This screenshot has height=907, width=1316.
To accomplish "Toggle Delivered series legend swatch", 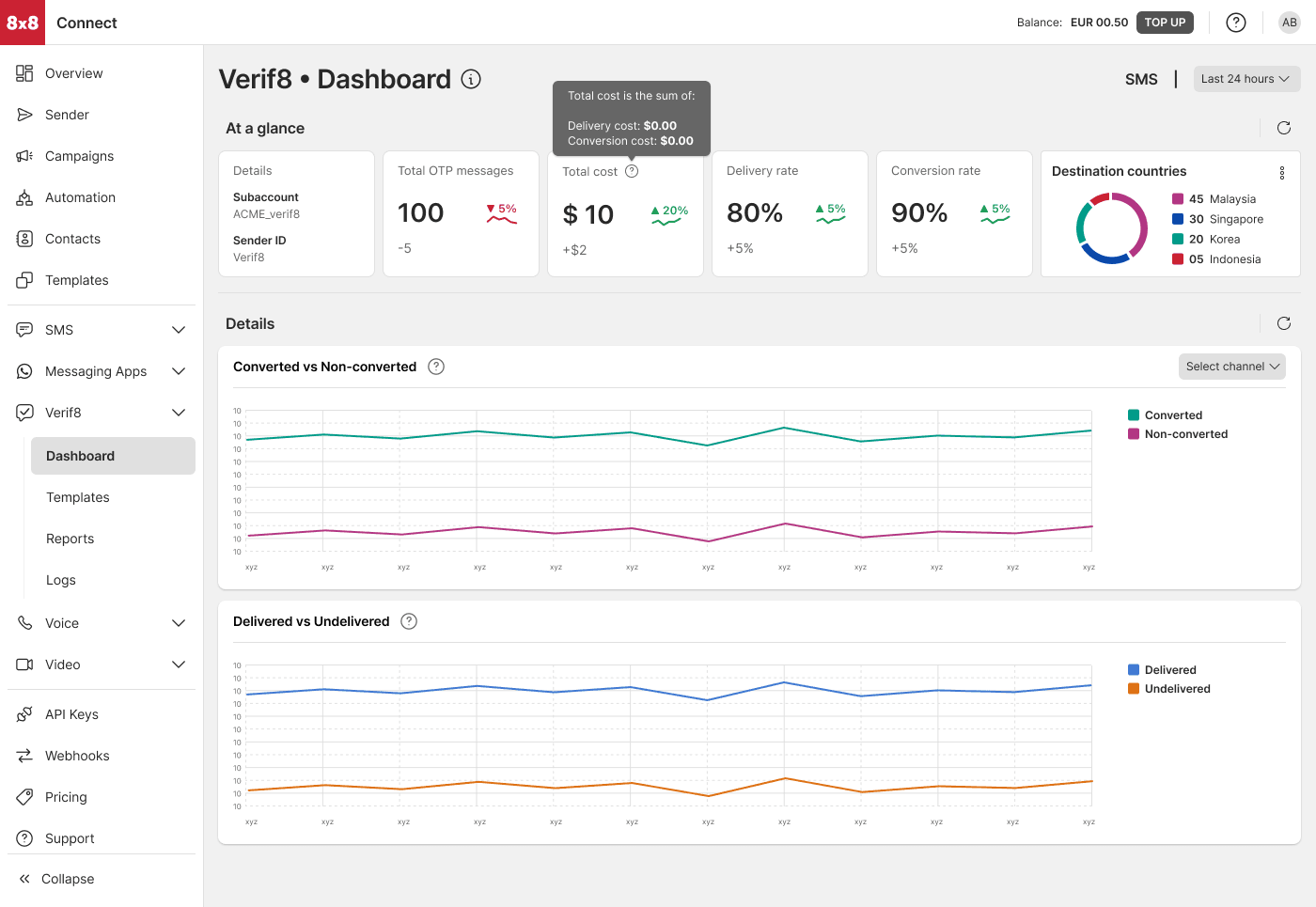I will coord(1134,670).
